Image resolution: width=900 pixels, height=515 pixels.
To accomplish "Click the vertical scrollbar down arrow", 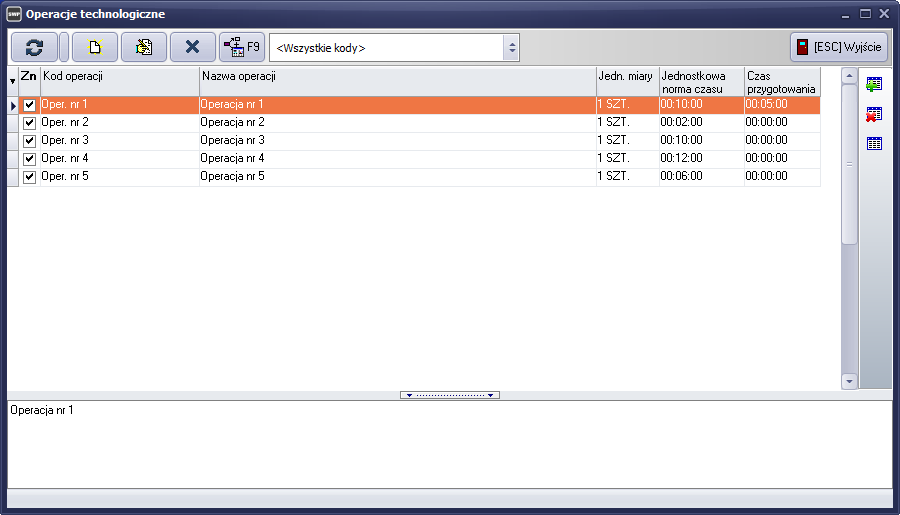I will click(x=849, y=381).
